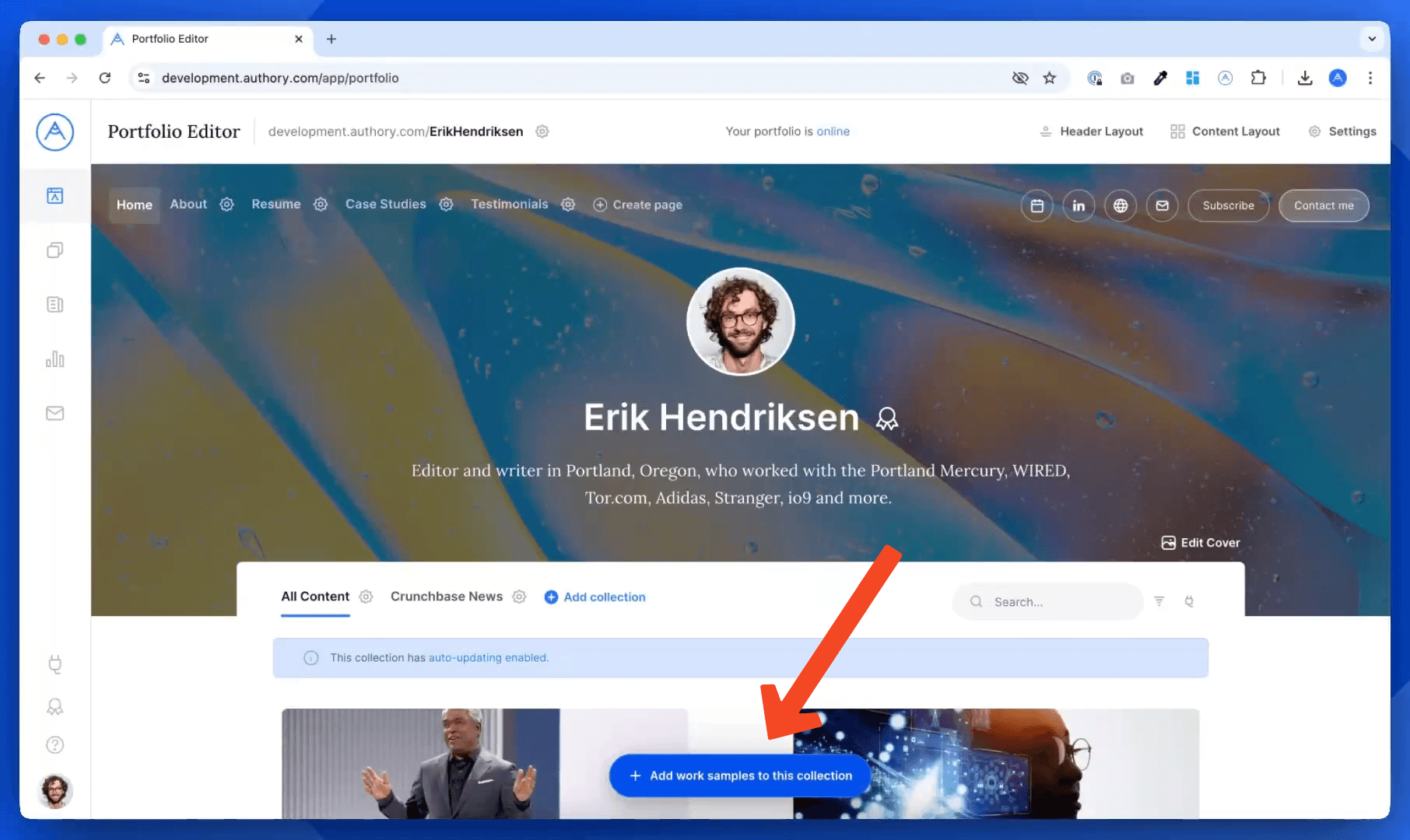Select the Testimonials page tab
The image size is (1410, 840).
point(509,204)
